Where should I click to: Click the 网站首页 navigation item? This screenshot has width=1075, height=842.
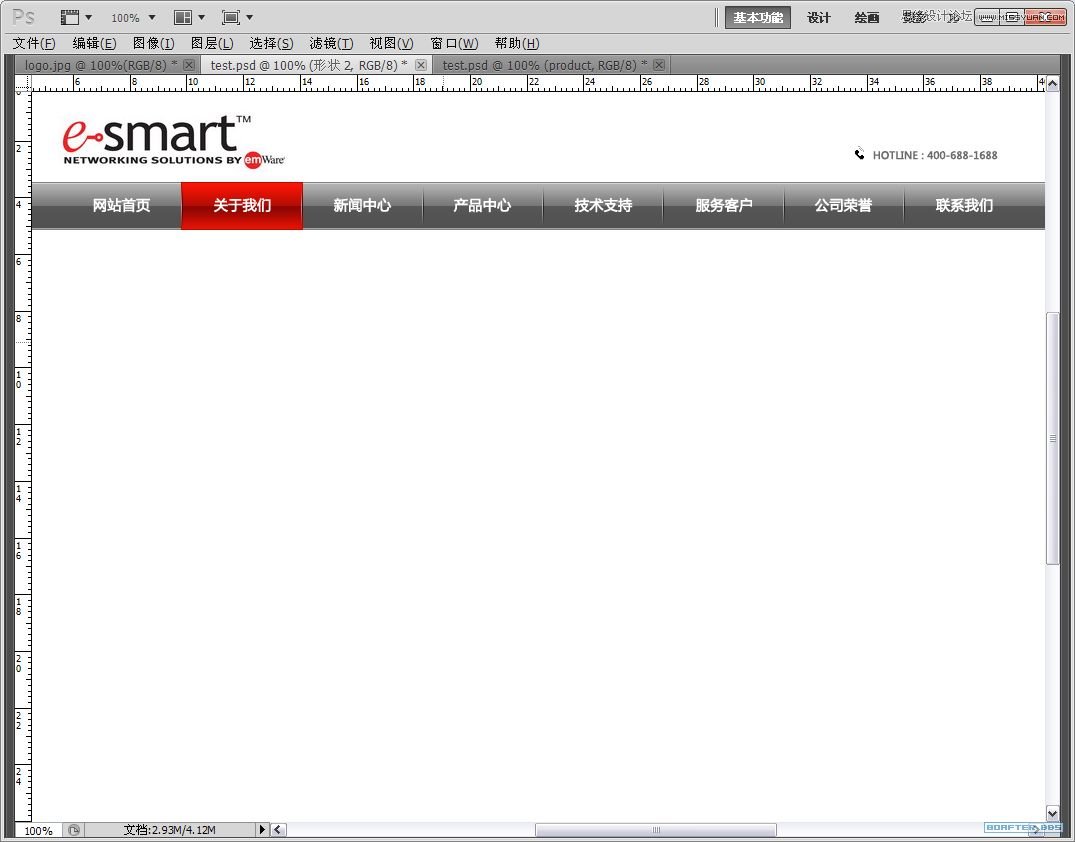(121, 206)
